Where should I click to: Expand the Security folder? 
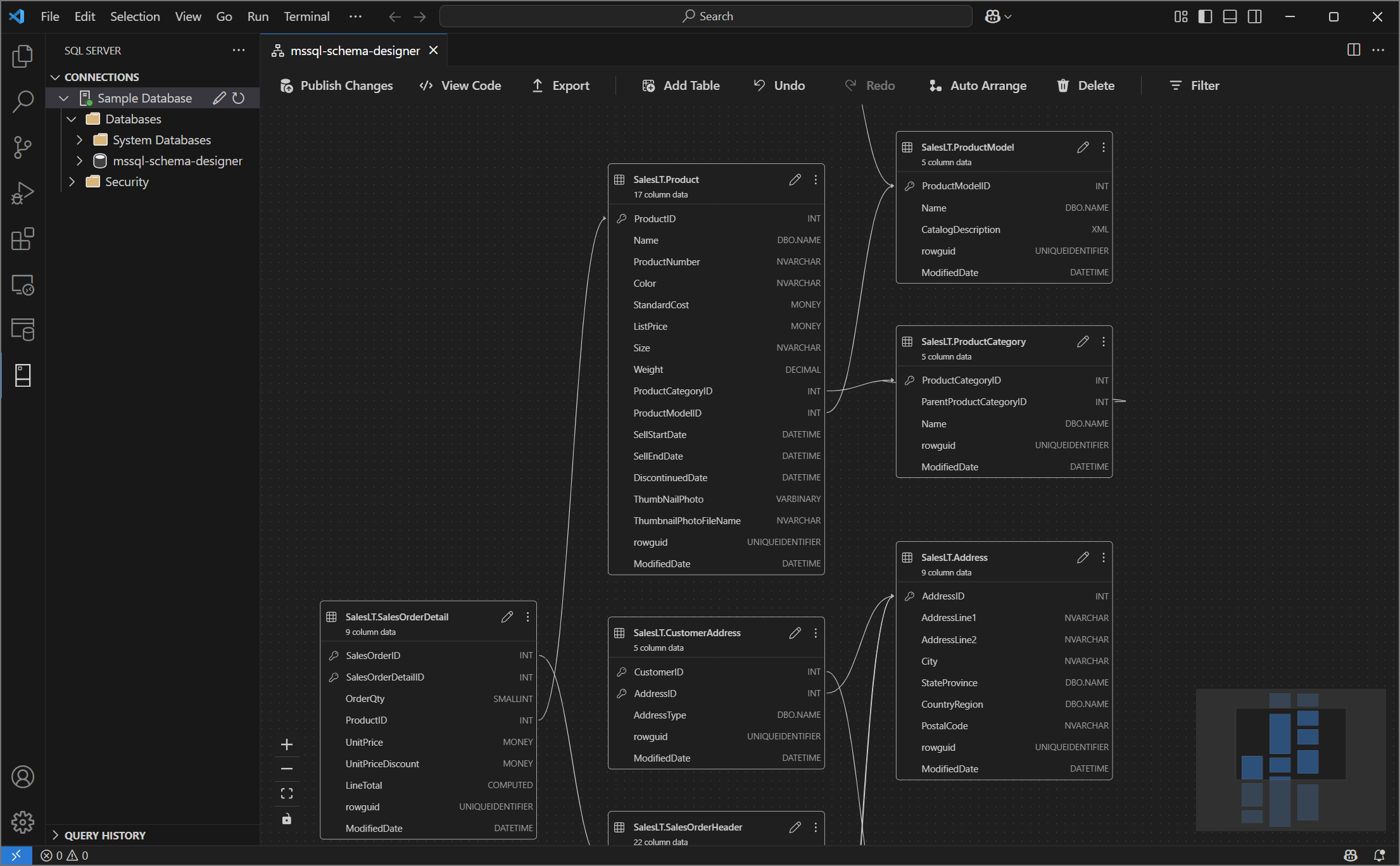click(x=72, y=182)
